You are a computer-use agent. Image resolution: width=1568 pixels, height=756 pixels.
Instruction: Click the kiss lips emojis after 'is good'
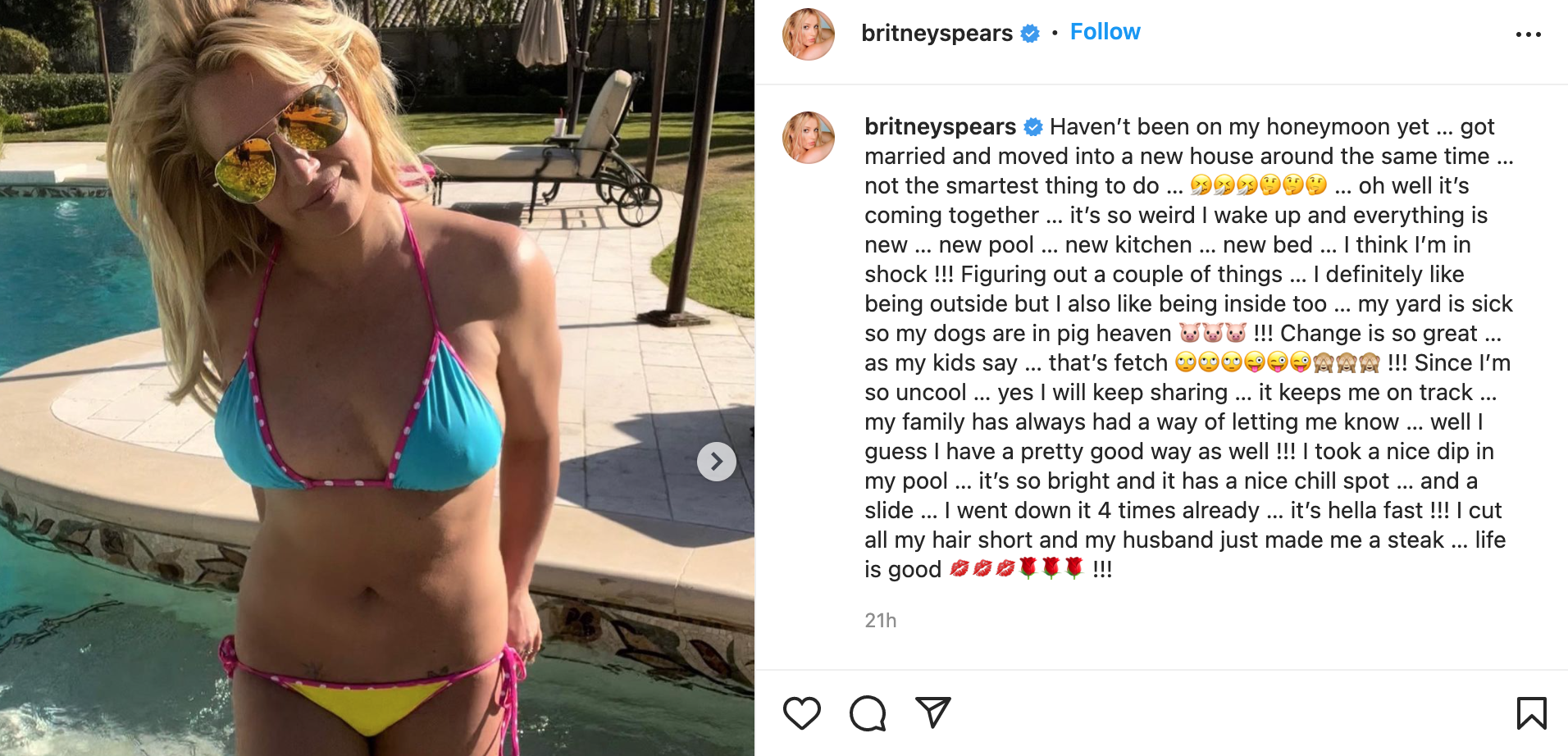coord(982,568)
